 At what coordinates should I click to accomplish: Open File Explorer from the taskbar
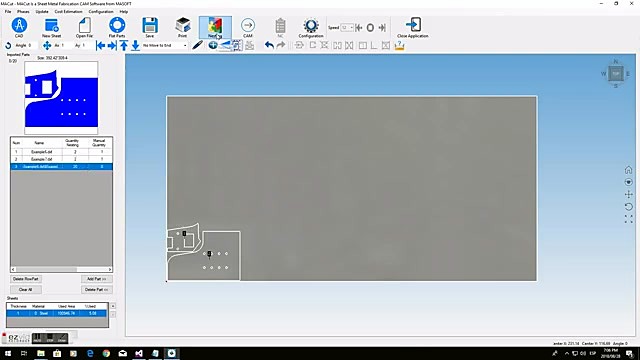pyautogui.click(x=41, y=353)
